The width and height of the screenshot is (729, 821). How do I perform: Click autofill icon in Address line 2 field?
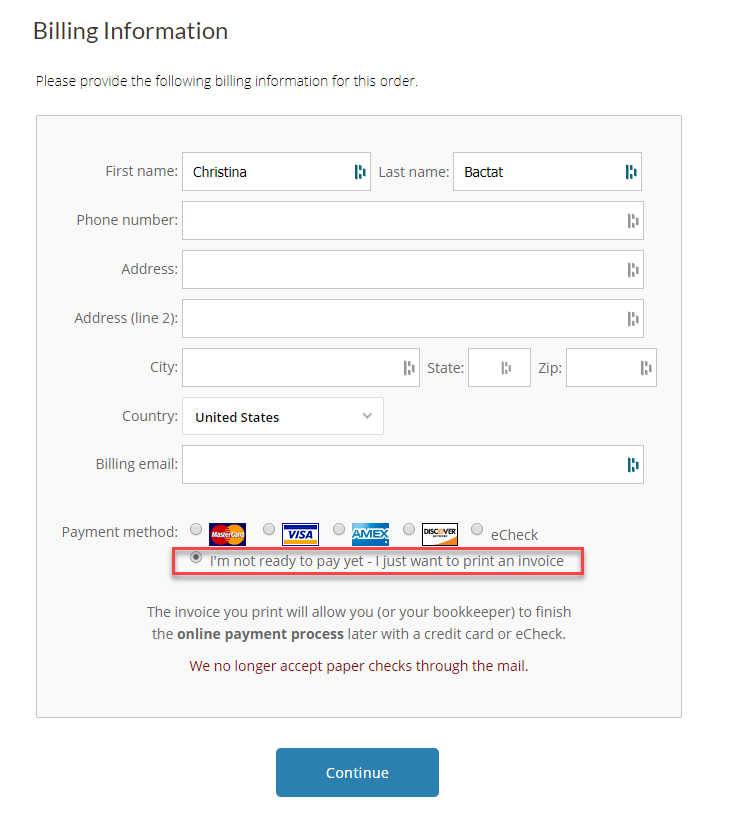pyautogui.click(x=633, y=318)
